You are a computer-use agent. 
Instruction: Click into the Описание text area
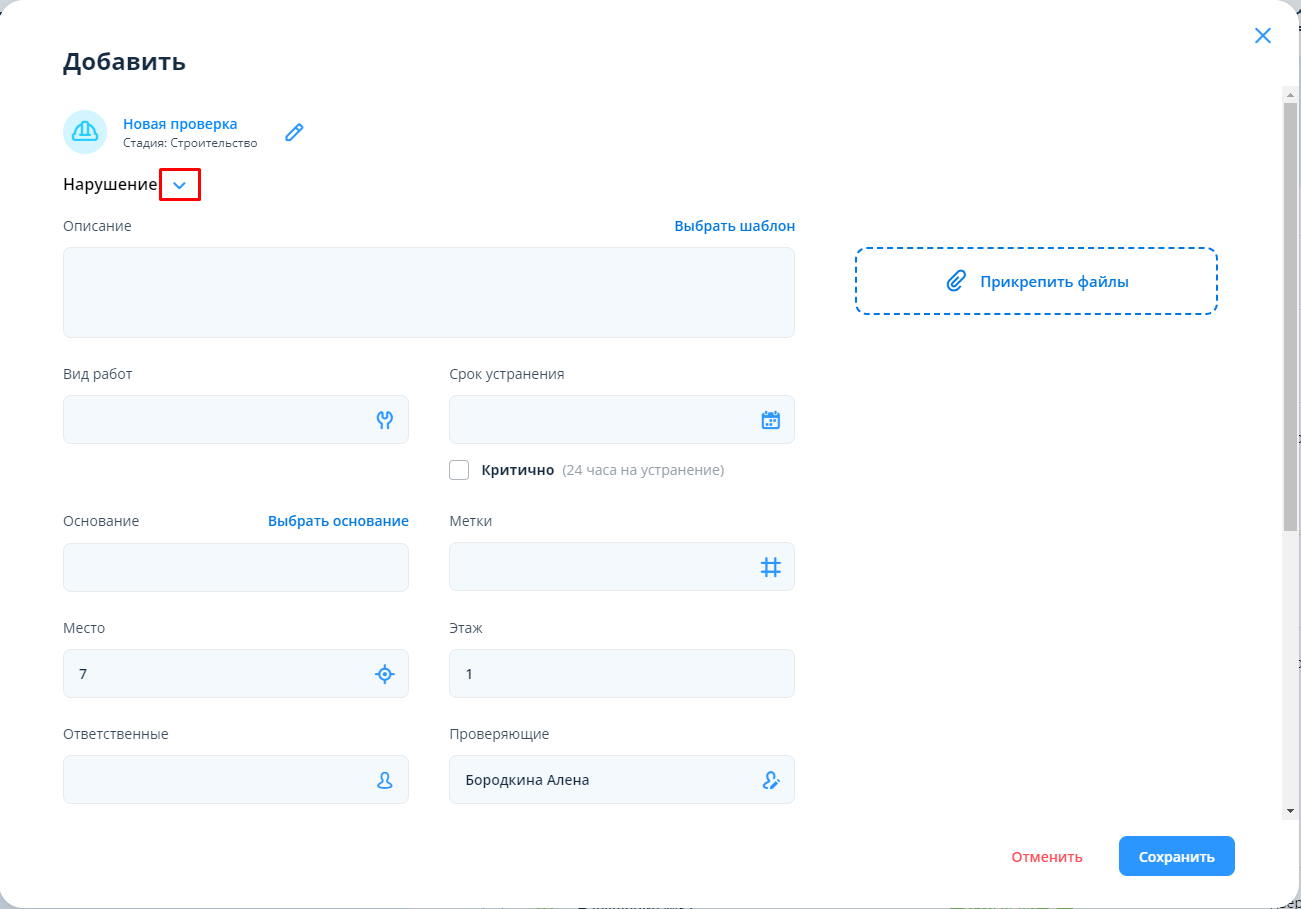[428, 292]
